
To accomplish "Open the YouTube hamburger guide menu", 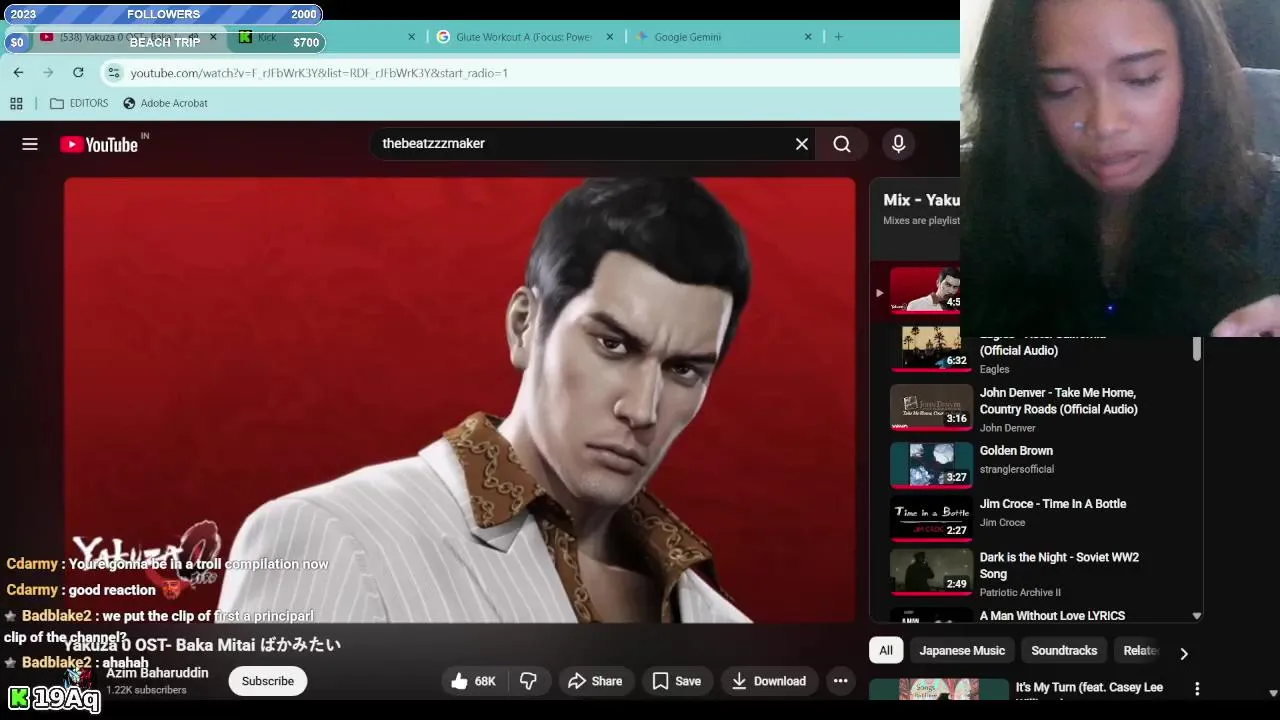I will (30, 144).
